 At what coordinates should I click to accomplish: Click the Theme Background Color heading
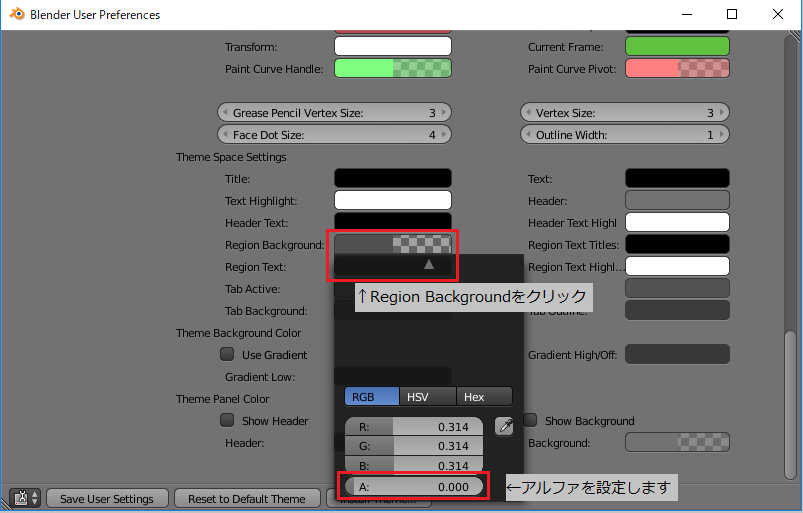239,333
